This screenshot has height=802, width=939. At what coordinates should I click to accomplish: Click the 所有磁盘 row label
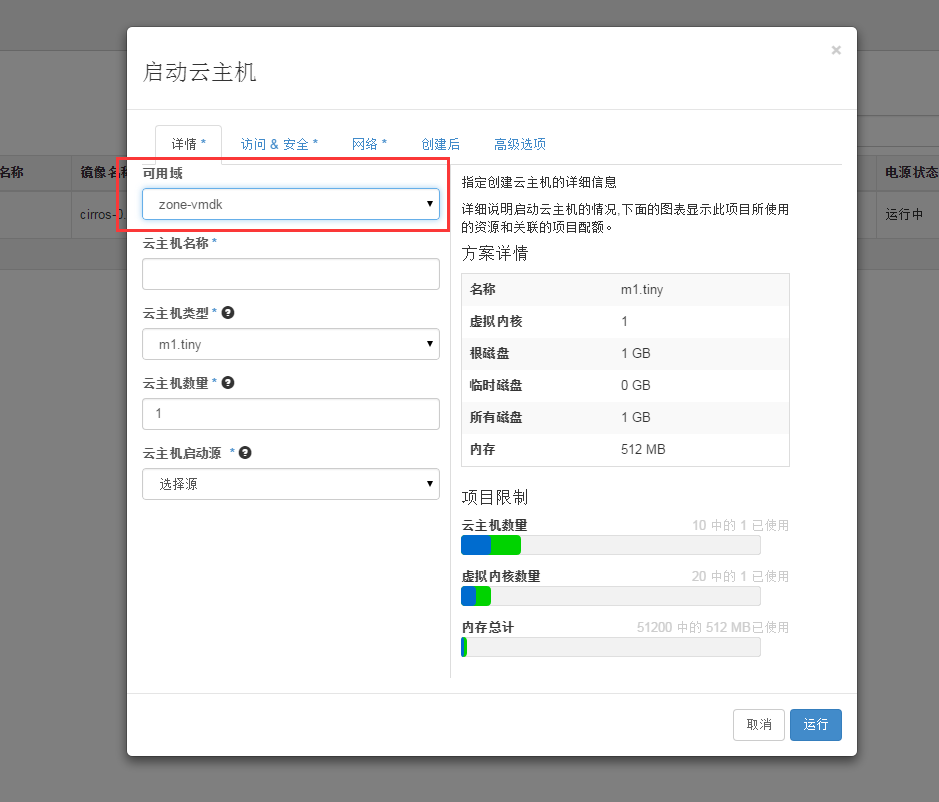(496, 417)
